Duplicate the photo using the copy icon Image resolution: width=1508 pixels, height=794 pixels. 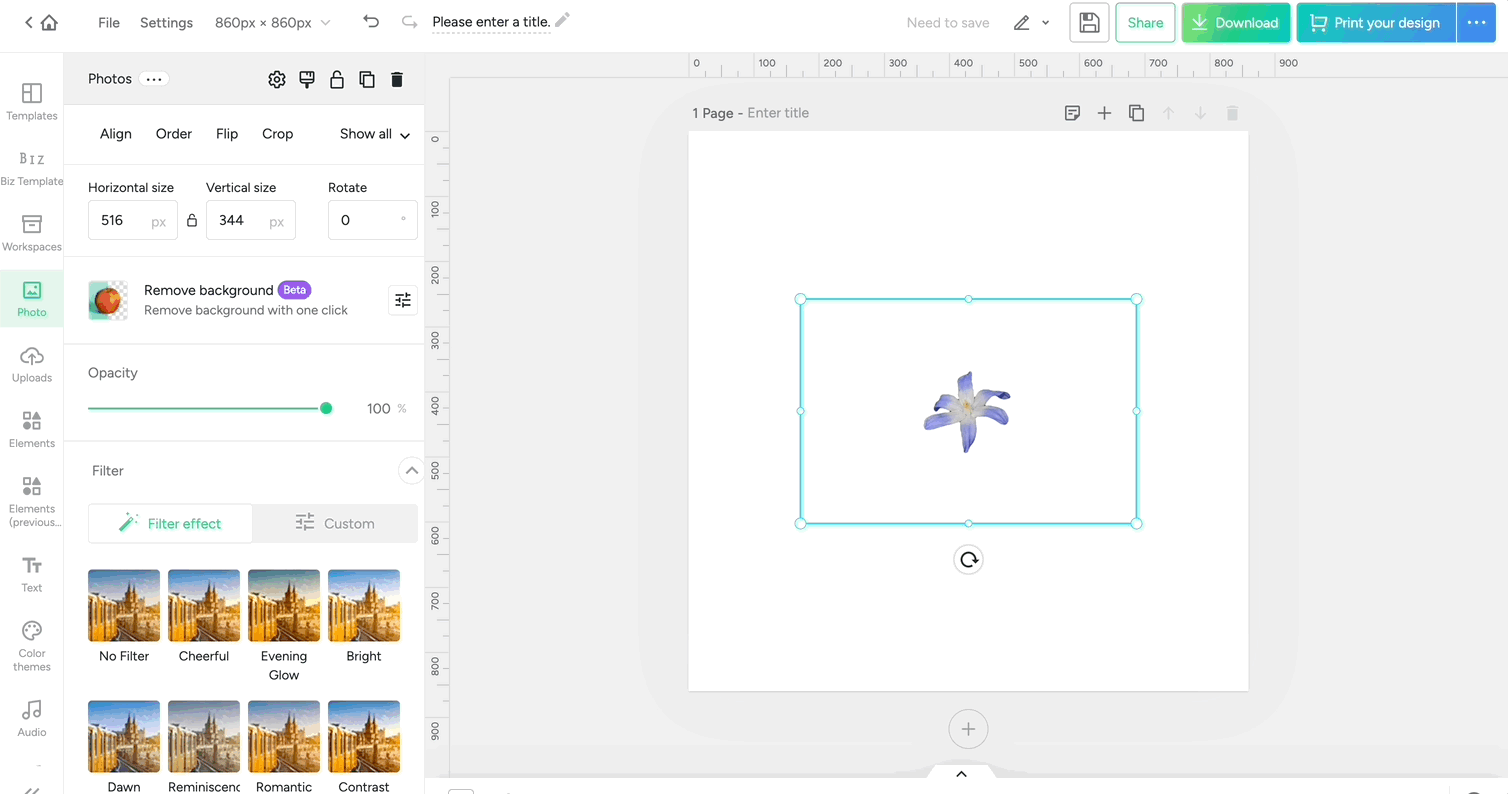coord(367,79)
